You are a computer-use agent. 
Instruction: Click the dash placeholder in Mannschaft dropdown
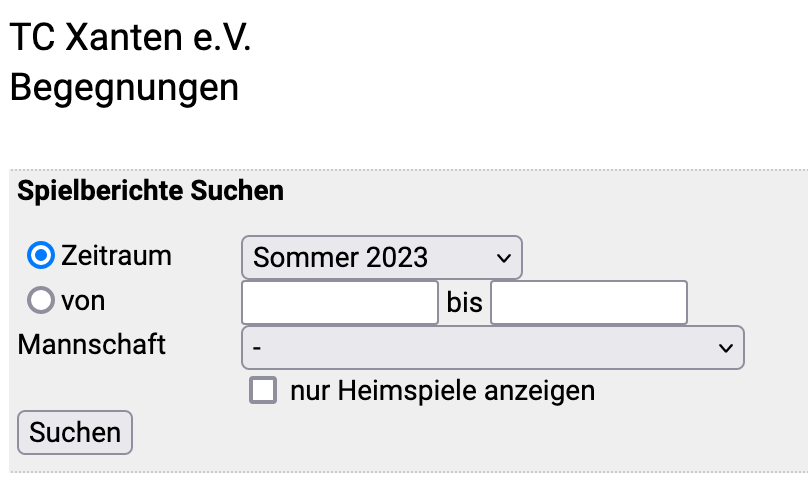click(258, 347)
